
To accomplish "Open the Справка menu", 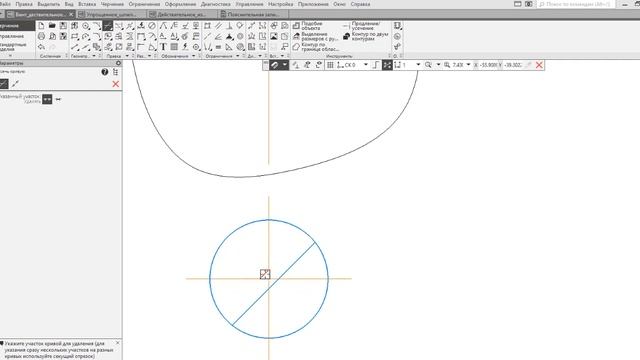I will 360,4.
